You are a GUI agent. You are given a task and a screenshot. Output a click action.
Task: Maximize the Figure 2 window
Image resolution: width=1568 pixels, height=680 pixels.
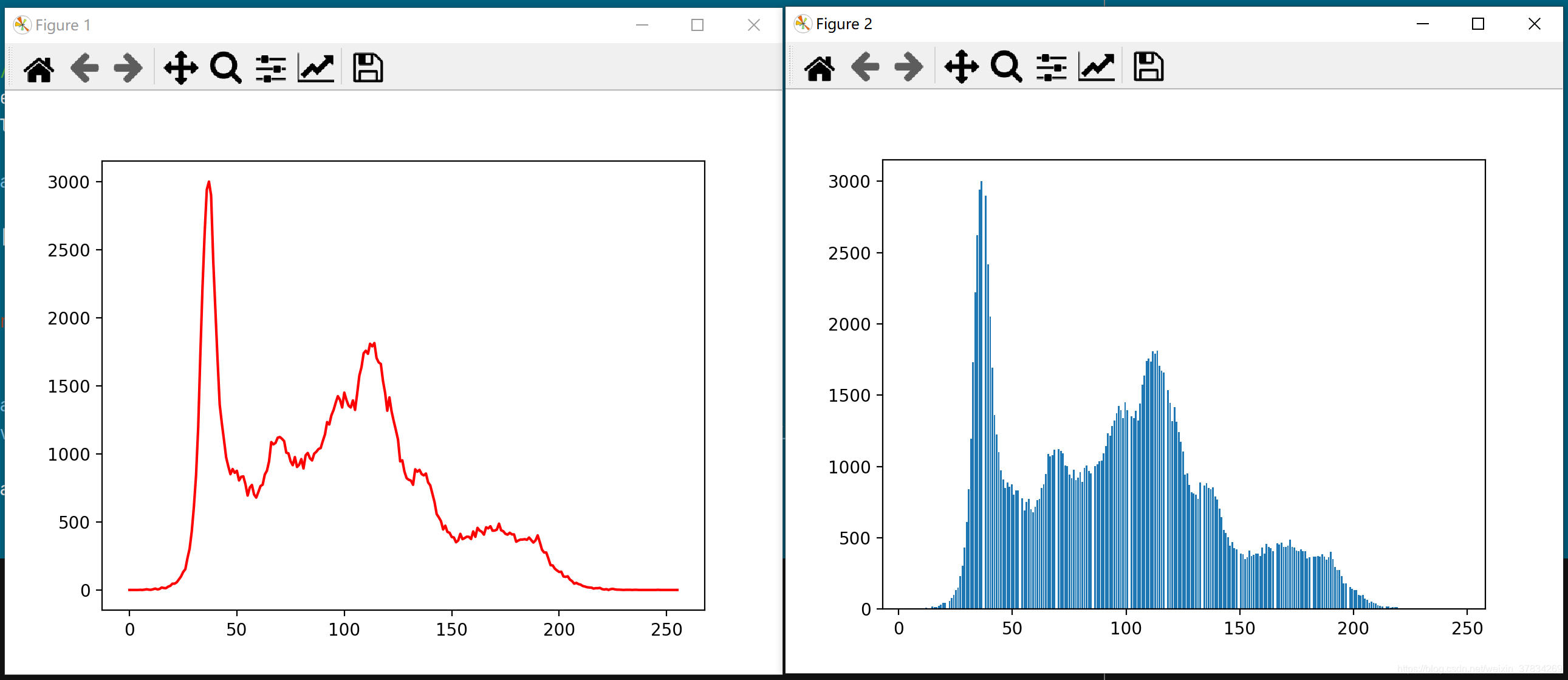1478,24
